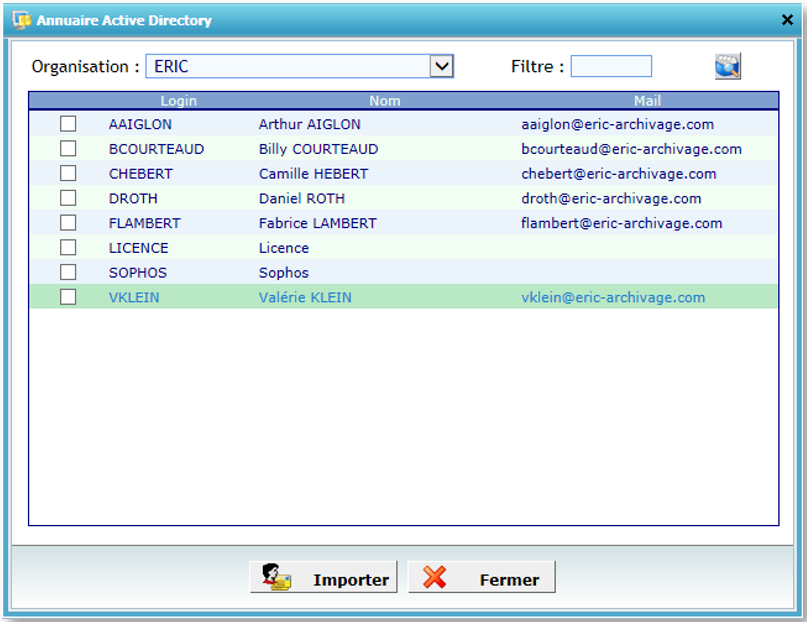Enable the checkbox beside DROTH

pyautogui.click(x=68, y=198)
